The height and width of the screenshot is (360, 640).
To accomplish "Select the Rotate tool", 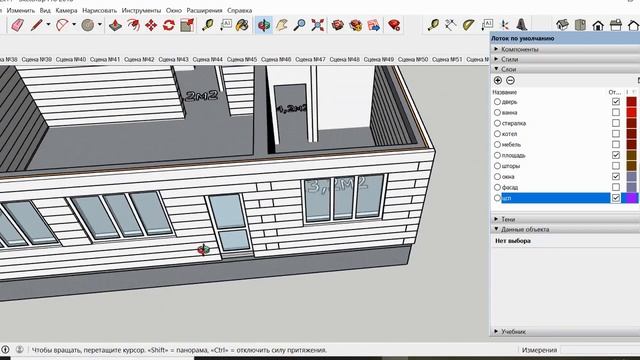I will point(169,25).
